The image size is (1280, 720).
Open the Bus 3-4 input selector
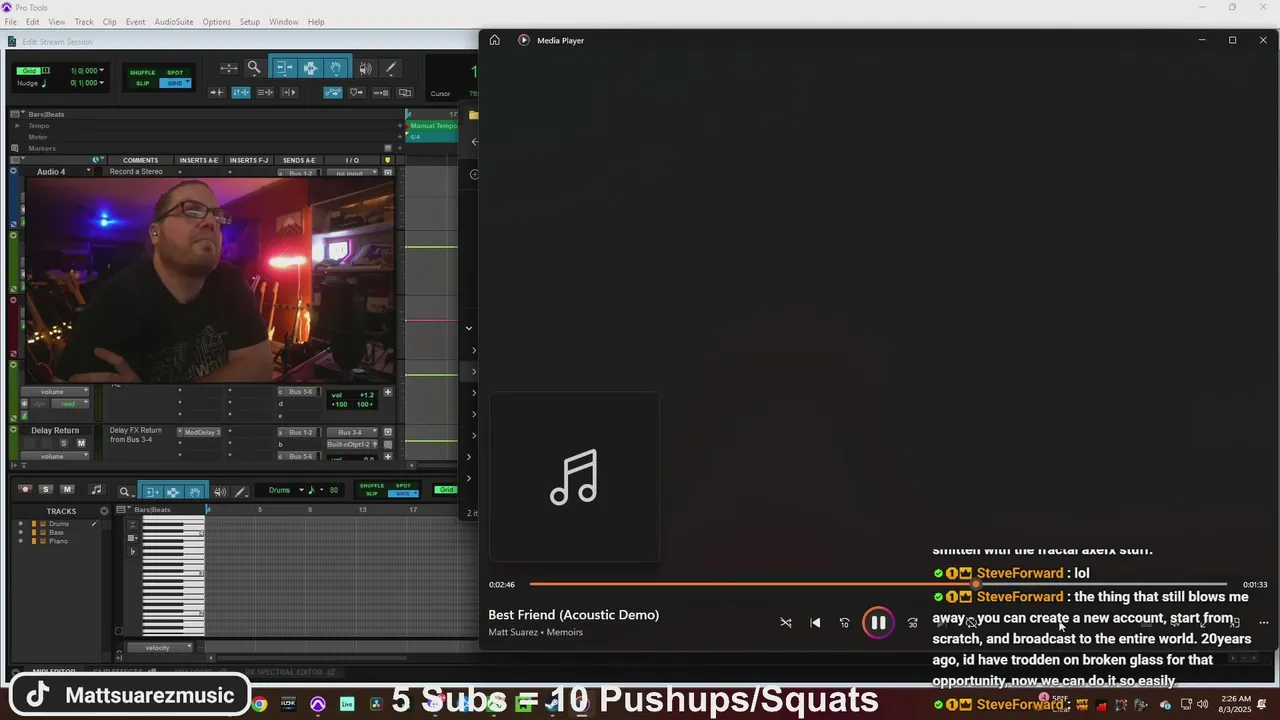point(350,432)
